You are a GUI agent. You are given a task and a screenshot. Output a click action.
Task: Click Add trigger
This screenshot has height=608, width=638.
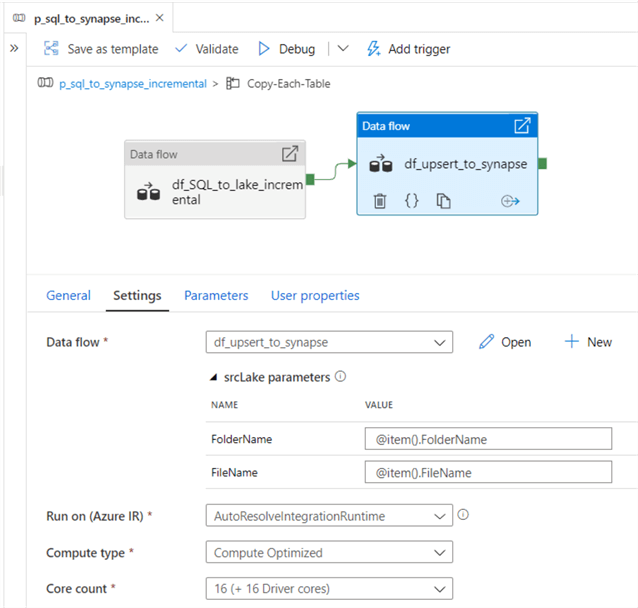pos(409,49)
